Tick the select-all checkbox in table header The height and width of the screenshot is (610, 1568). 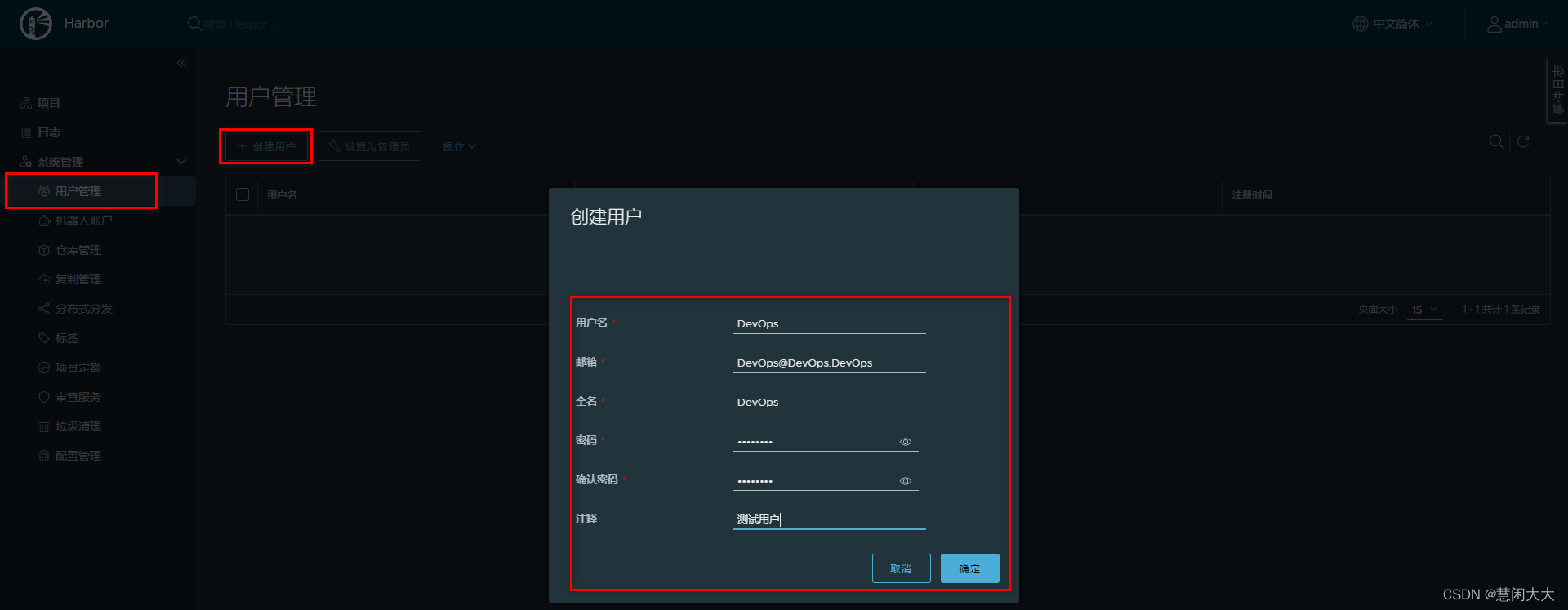pyautogui.click(x=243, y=194)
